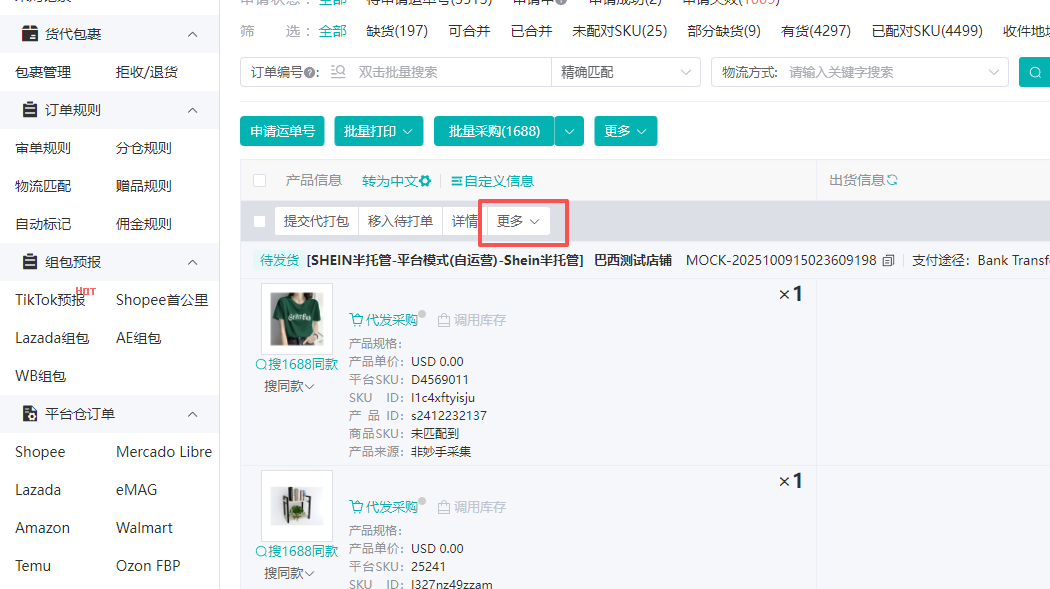Filter by 已合并 orders
The image size is (1050, 589).
pyautogui.click(x=532, y=31)
